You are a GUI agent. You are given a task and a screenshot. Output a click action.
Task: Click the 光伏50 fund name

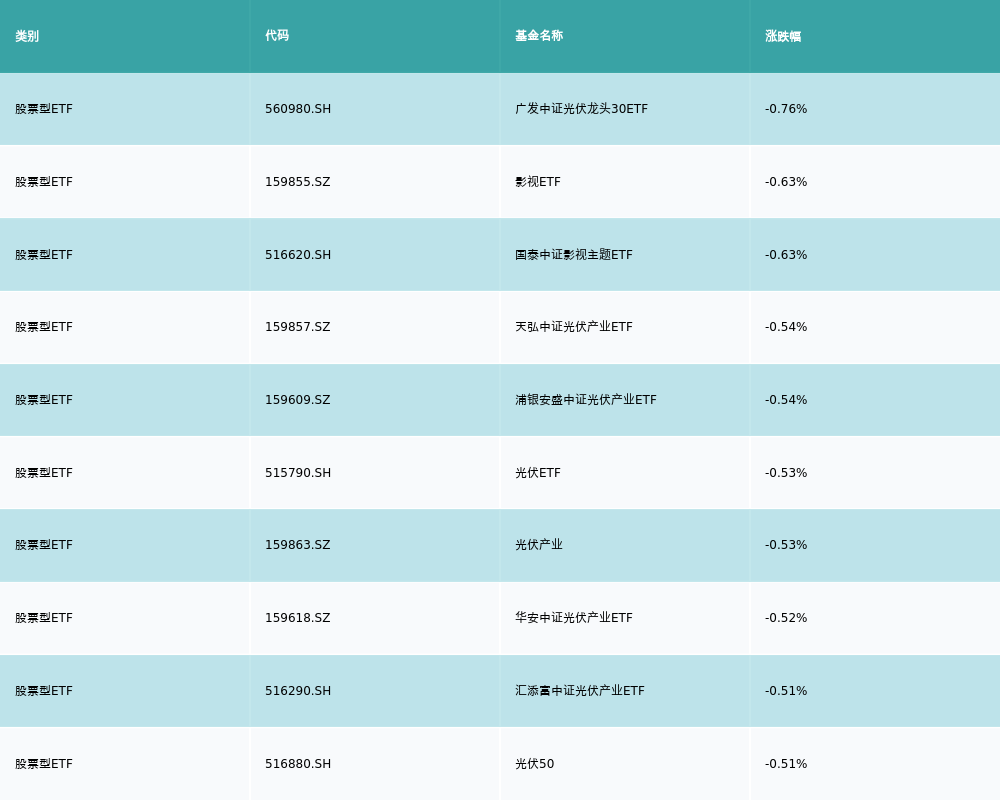tap(534, 764)
